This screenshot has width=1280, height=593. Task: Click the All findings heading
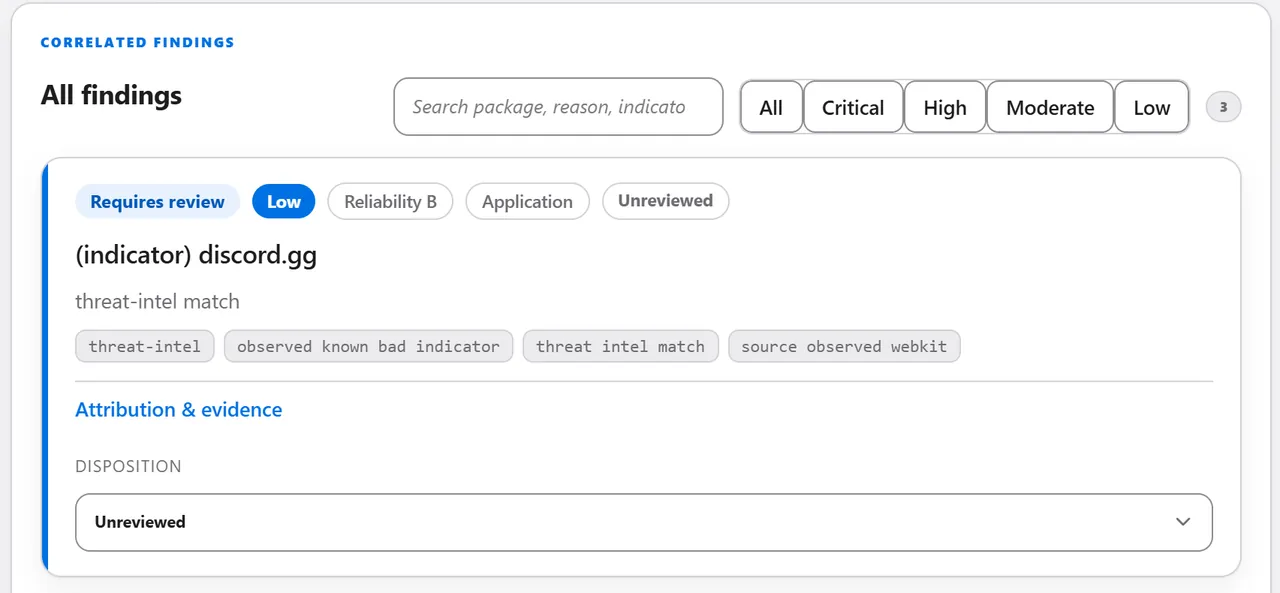click(111, 95)
